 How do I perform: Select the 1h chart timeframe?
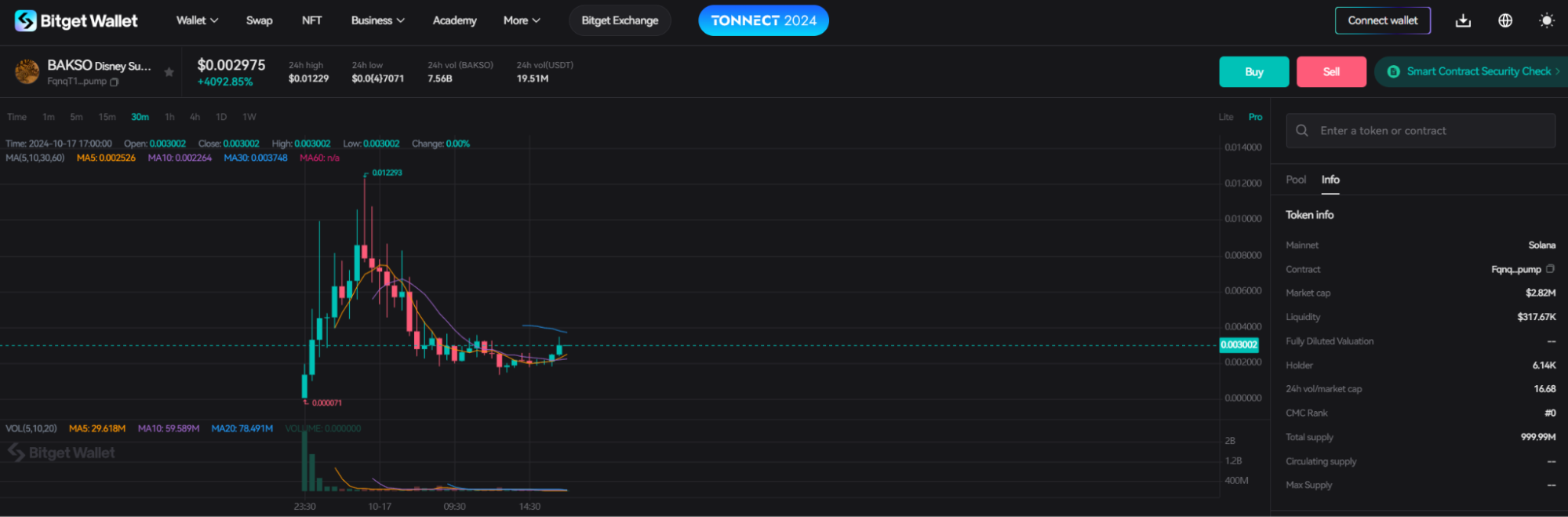coord(169,117)
